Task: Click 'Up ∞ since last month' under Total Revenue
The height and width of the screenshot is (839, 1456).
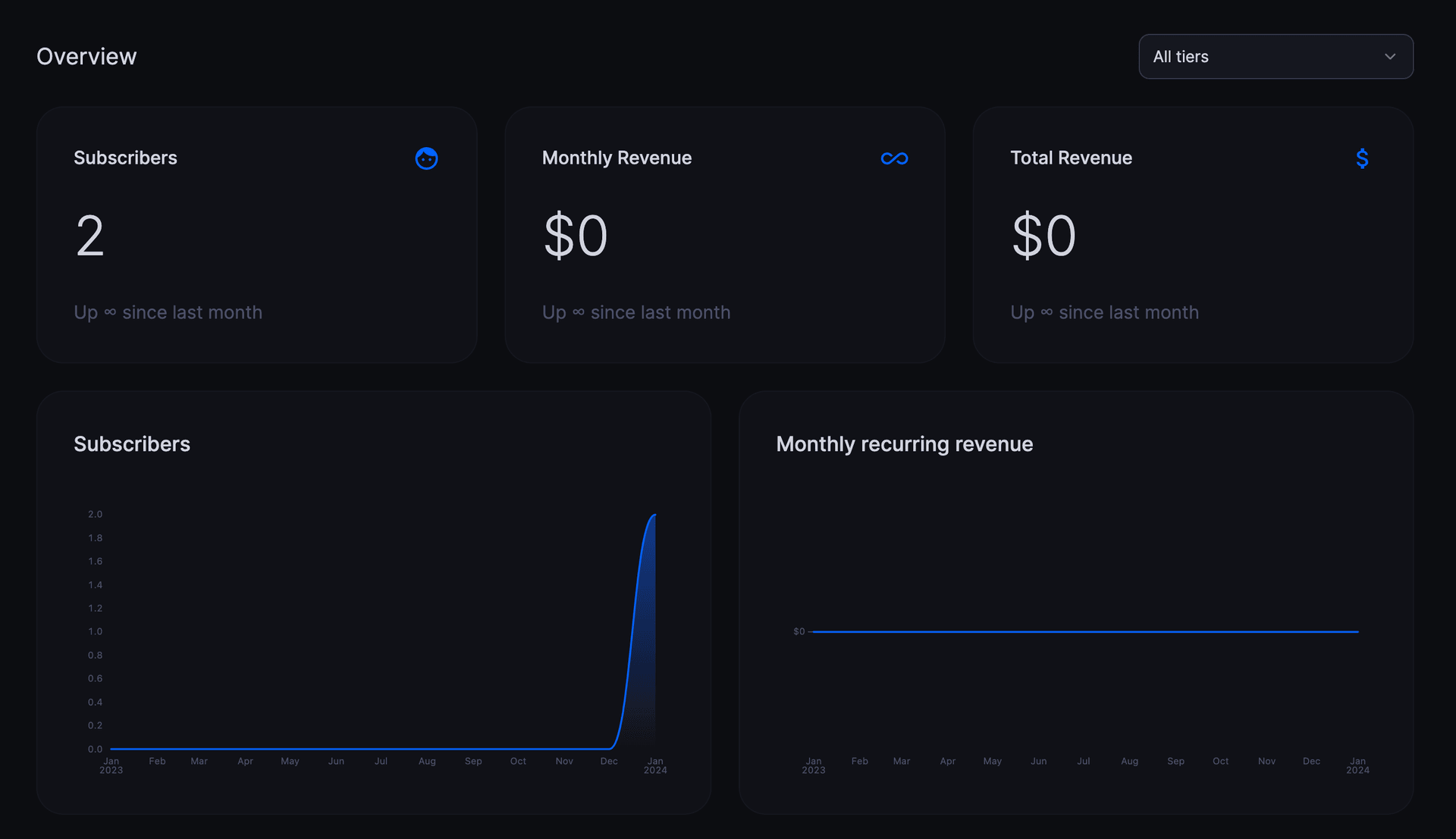Action: point(1104,312)
